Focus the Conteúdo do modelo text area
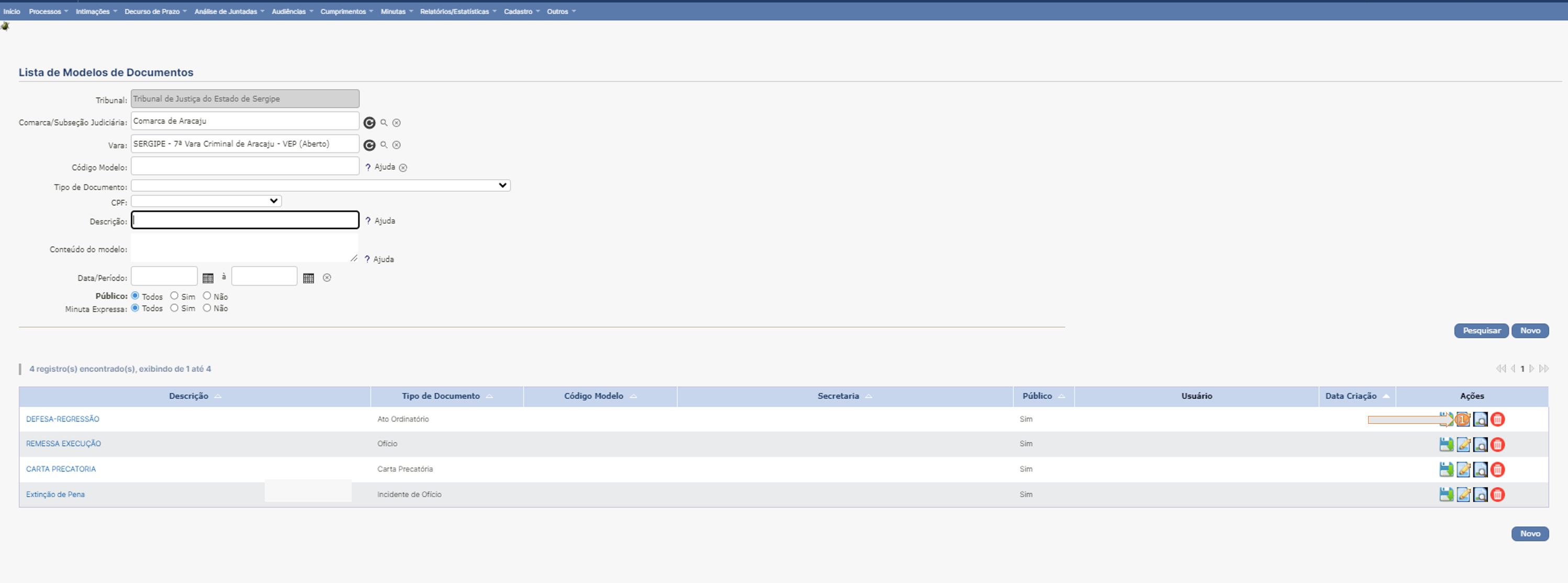 coord(244,248)
